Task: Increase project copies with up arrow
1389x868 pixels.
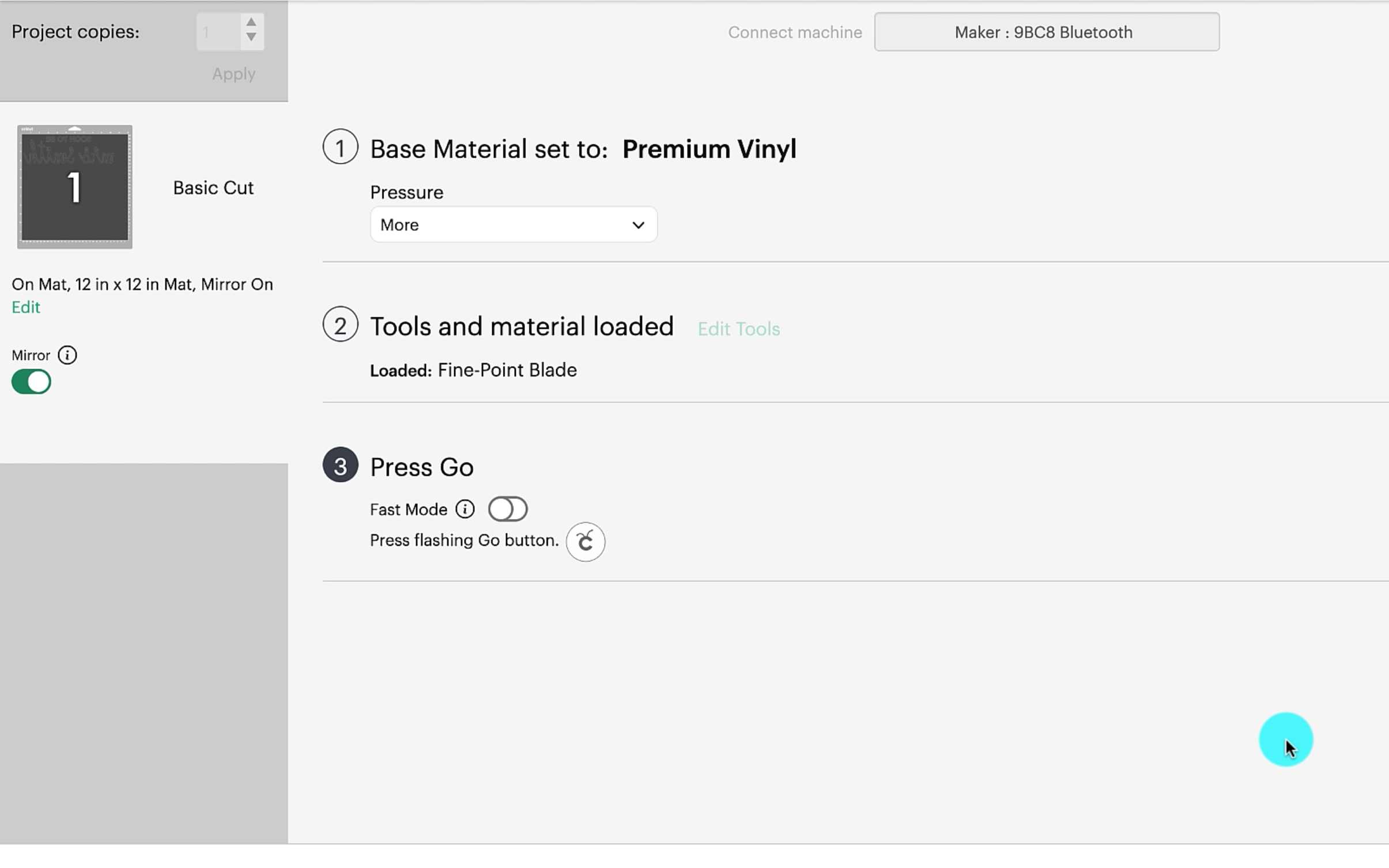Action: tap(251, 22)
